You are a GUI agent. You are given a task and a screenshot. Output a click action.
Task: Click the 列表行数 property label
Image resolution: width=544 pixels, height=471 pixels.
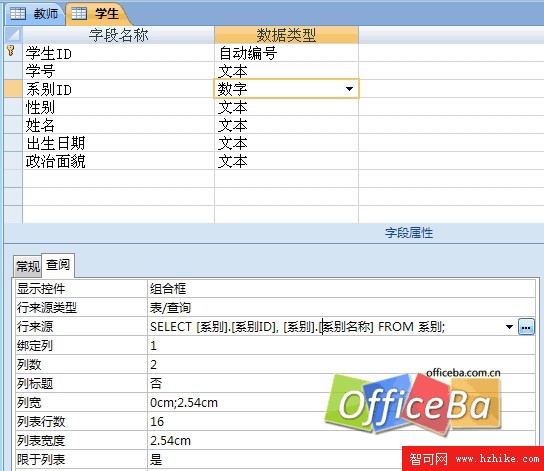[41, 421]
